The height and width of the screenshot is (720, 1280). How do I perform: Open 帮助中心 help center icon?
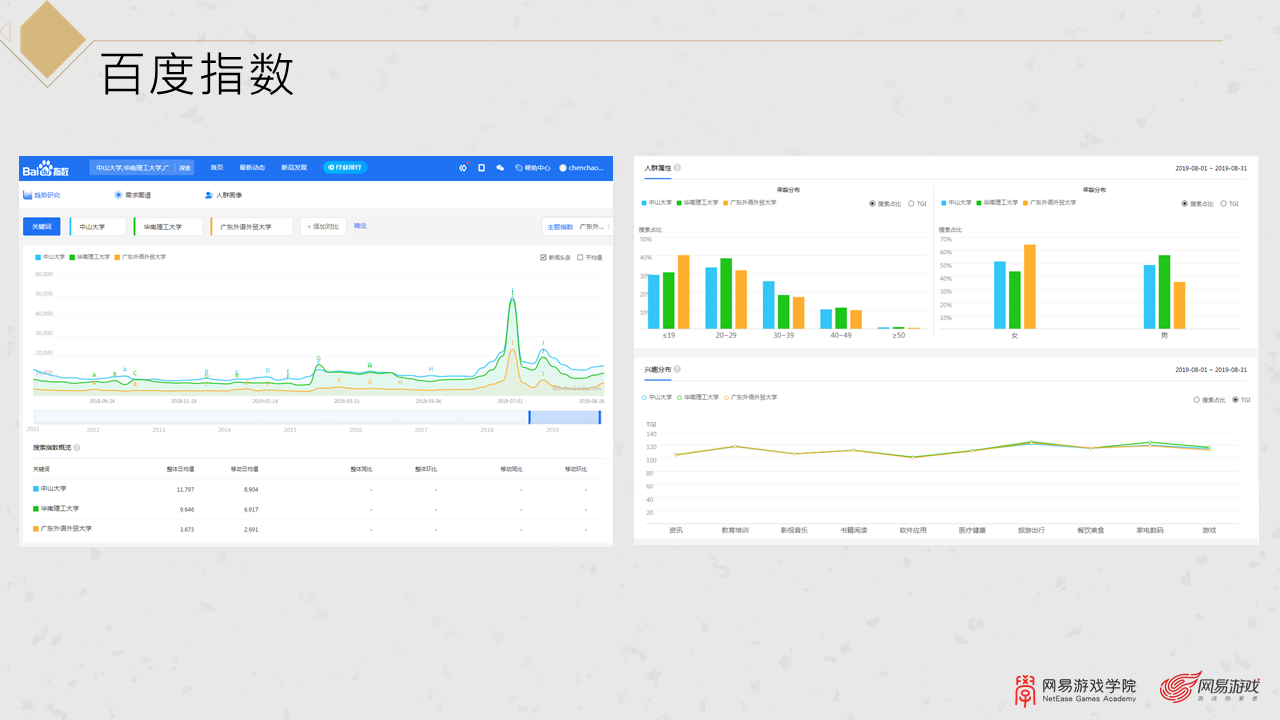(x=518, y=168)
